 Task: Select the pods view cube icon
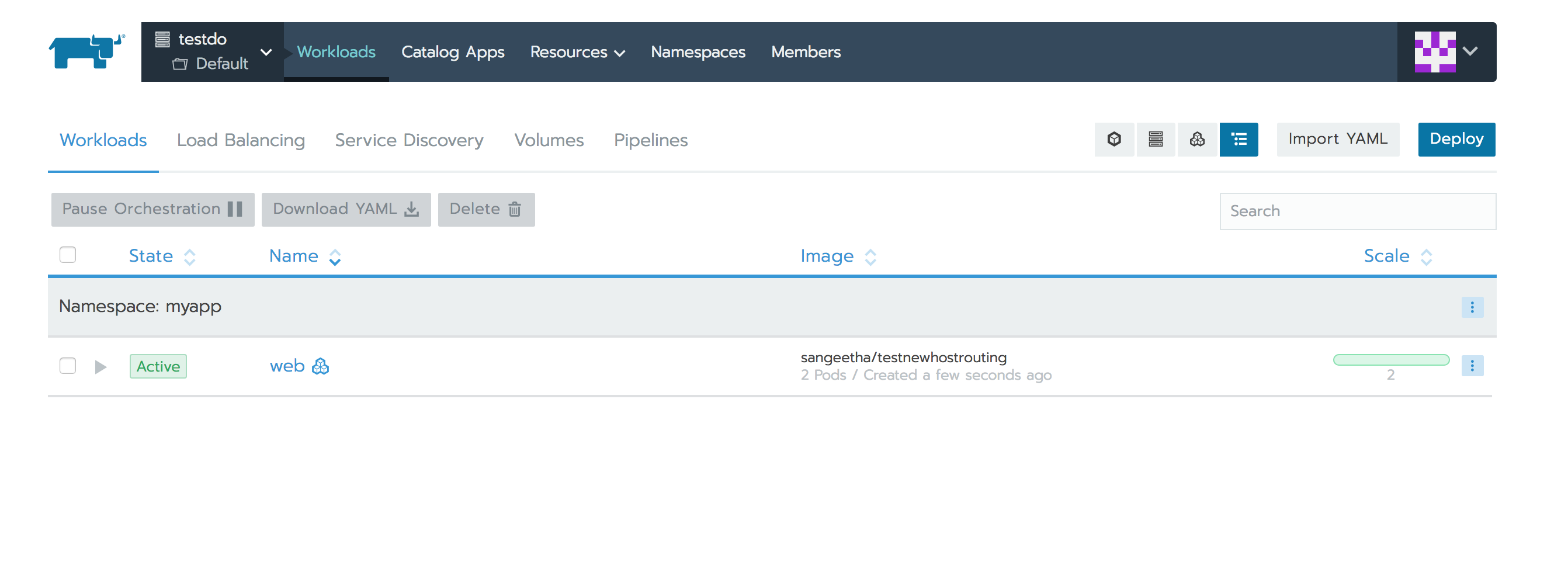click(1114, 140)
